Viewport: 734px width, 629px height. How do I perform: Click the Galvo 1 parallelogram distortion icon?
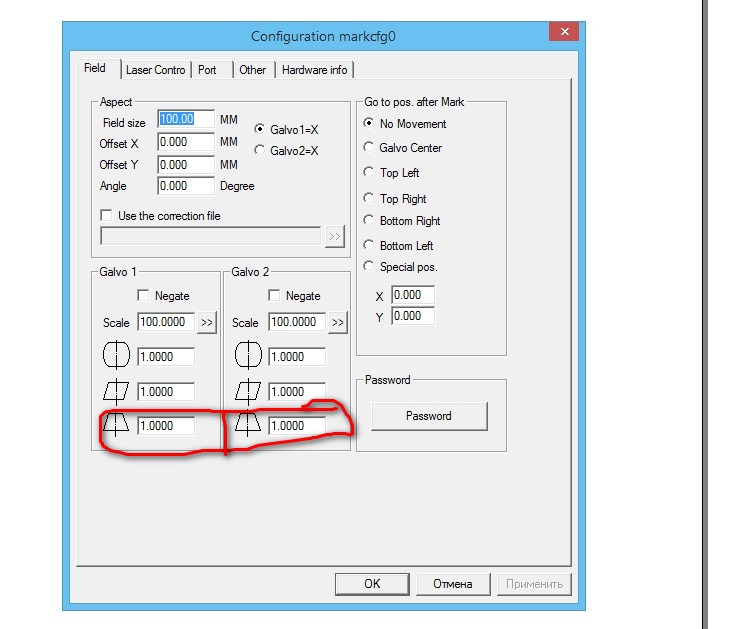(117, 392)
